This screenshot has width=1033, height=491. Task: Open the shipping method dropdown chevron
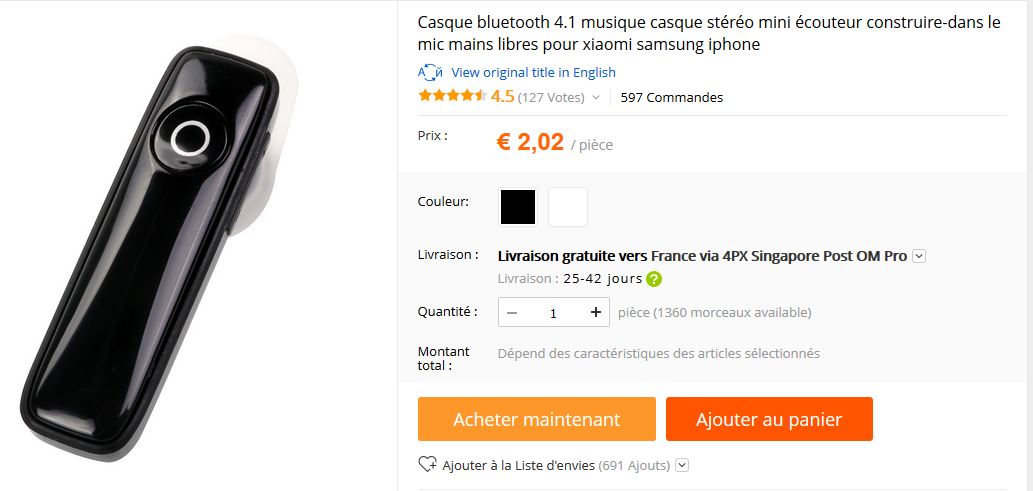(x=919, y=256)
